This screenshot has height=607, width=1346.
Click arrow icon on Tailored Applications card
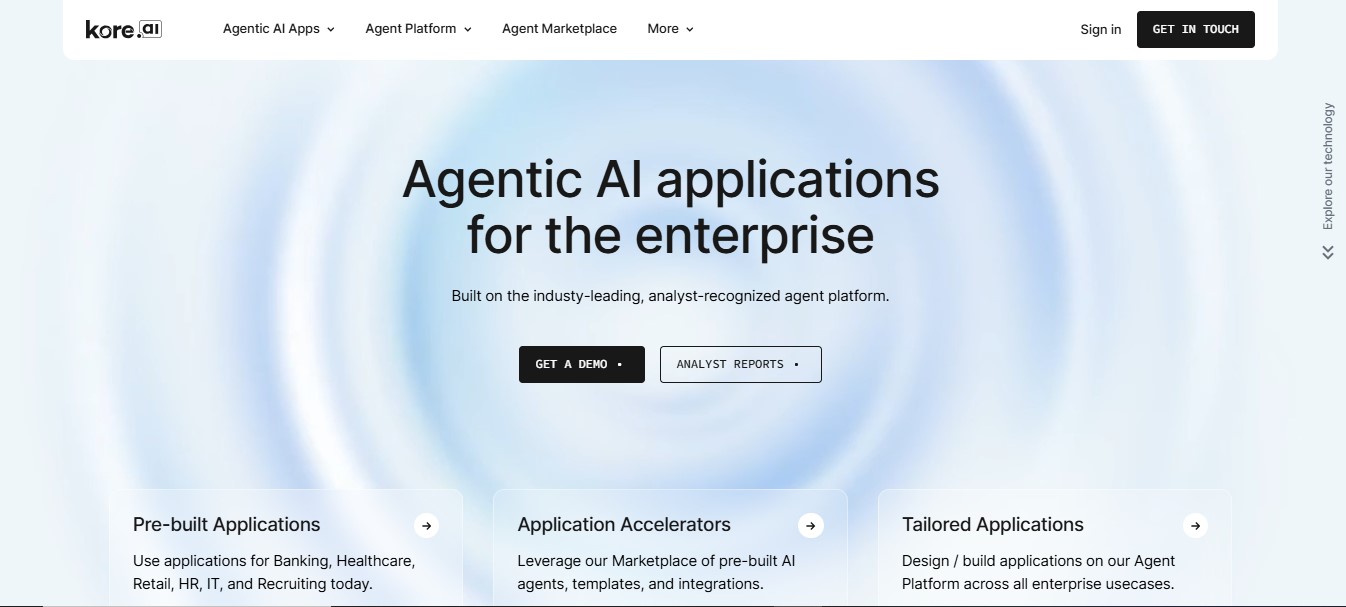pos(1195,525)
